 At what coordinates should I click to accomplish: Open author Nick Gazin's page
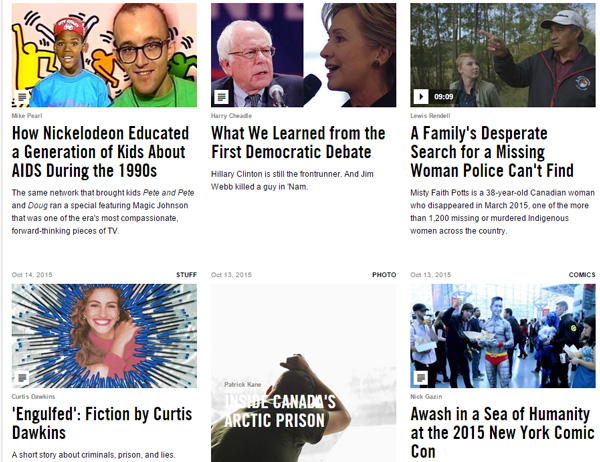(426, 397)
